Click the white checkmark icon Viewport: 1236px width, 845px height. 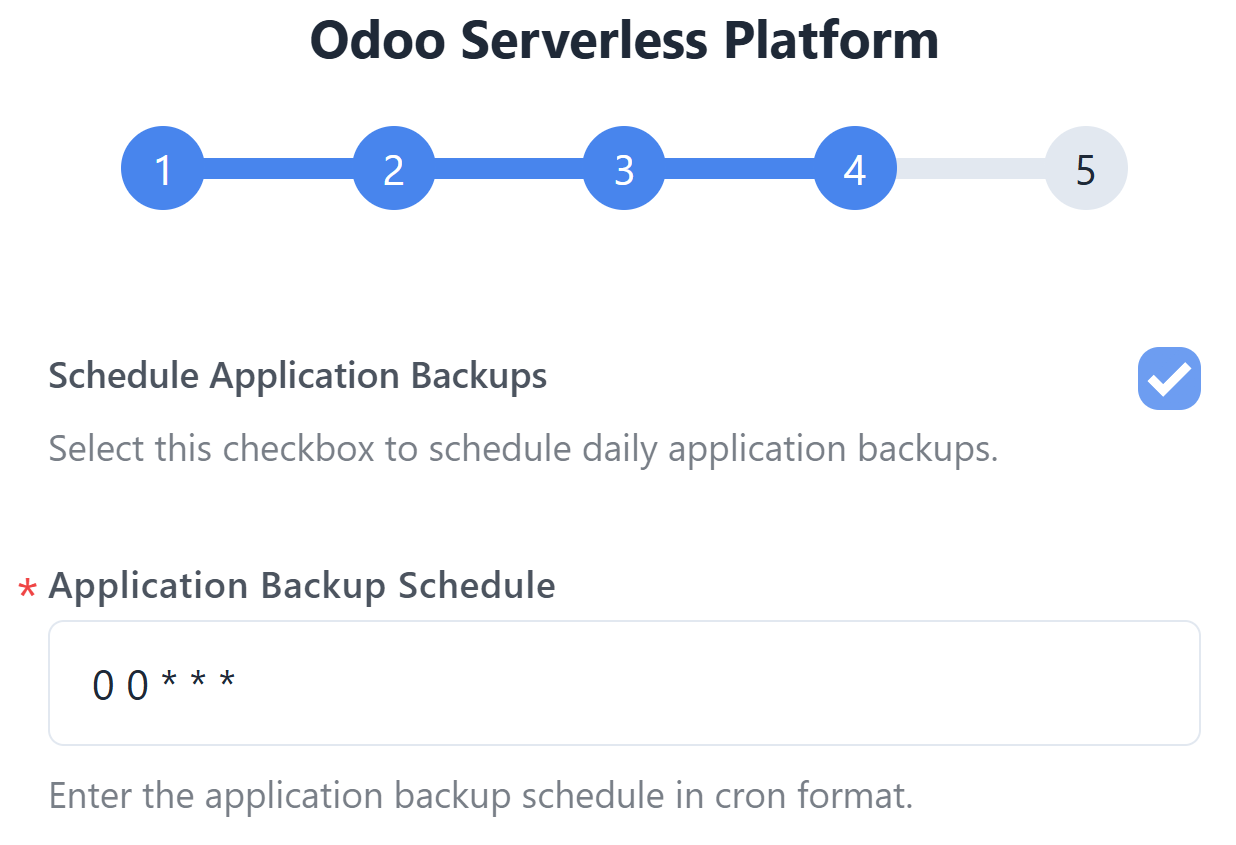[1169, 380]
